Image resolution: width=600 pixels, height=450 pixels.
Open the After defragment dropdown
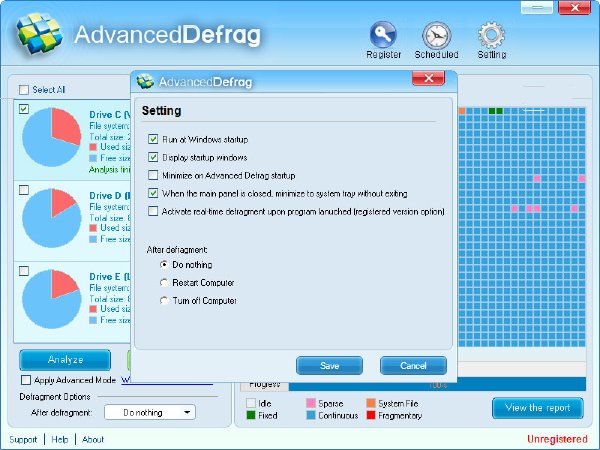click(150, 412)
